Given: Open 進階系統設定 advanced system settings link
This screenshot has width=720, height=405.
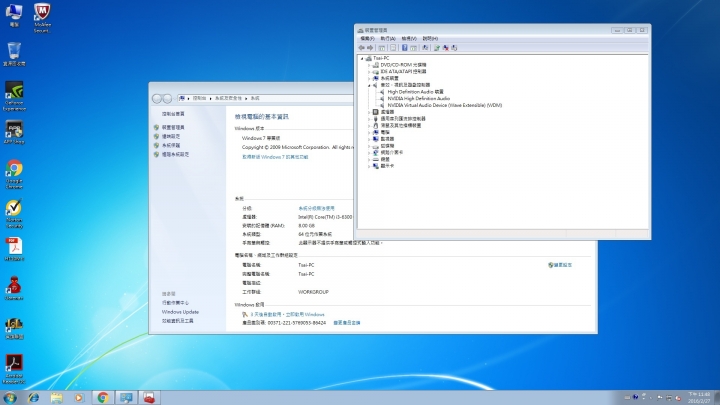Looking at the screenshot, I should tap(175, 155).
